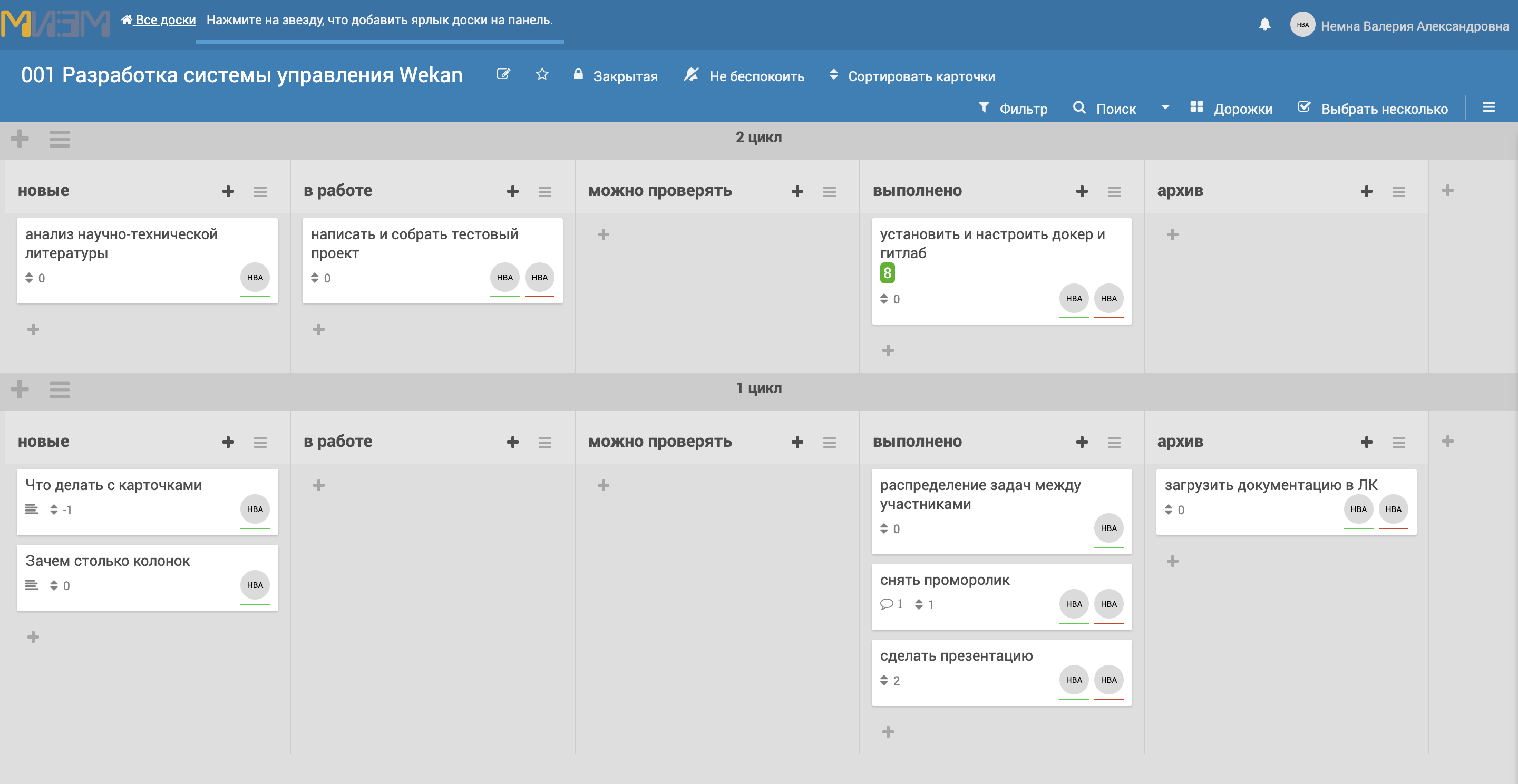Click 2 цикл swimlane title
Screen dimensions: 1518x784
tap(758, 137)
